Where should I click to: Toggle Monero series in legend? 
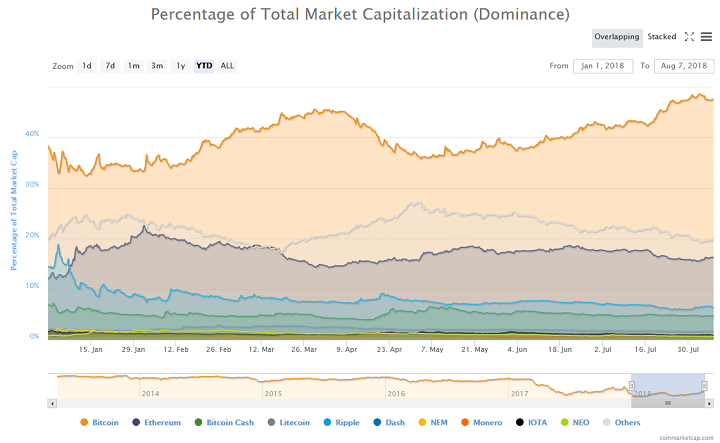coord(482,422)
